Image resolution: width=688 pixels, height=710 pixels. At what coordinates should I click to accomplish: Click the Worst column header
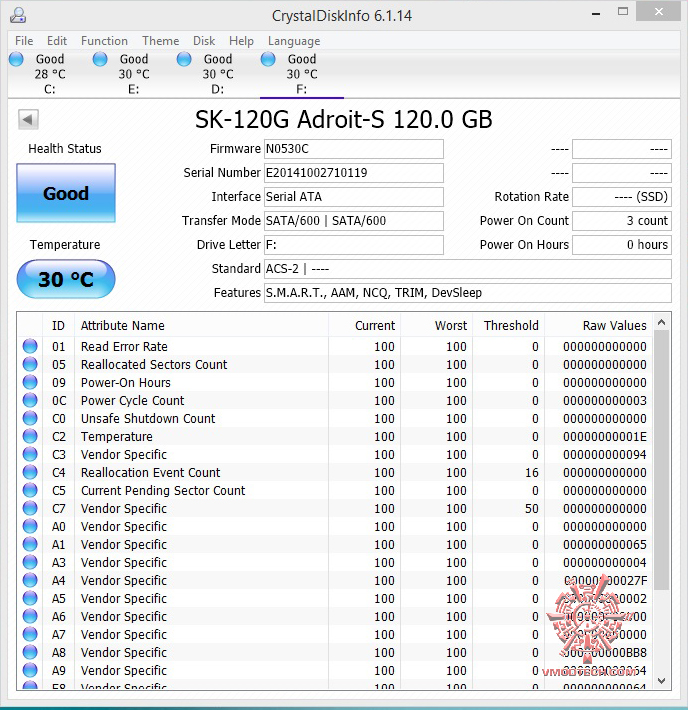[x=436, y=326]
